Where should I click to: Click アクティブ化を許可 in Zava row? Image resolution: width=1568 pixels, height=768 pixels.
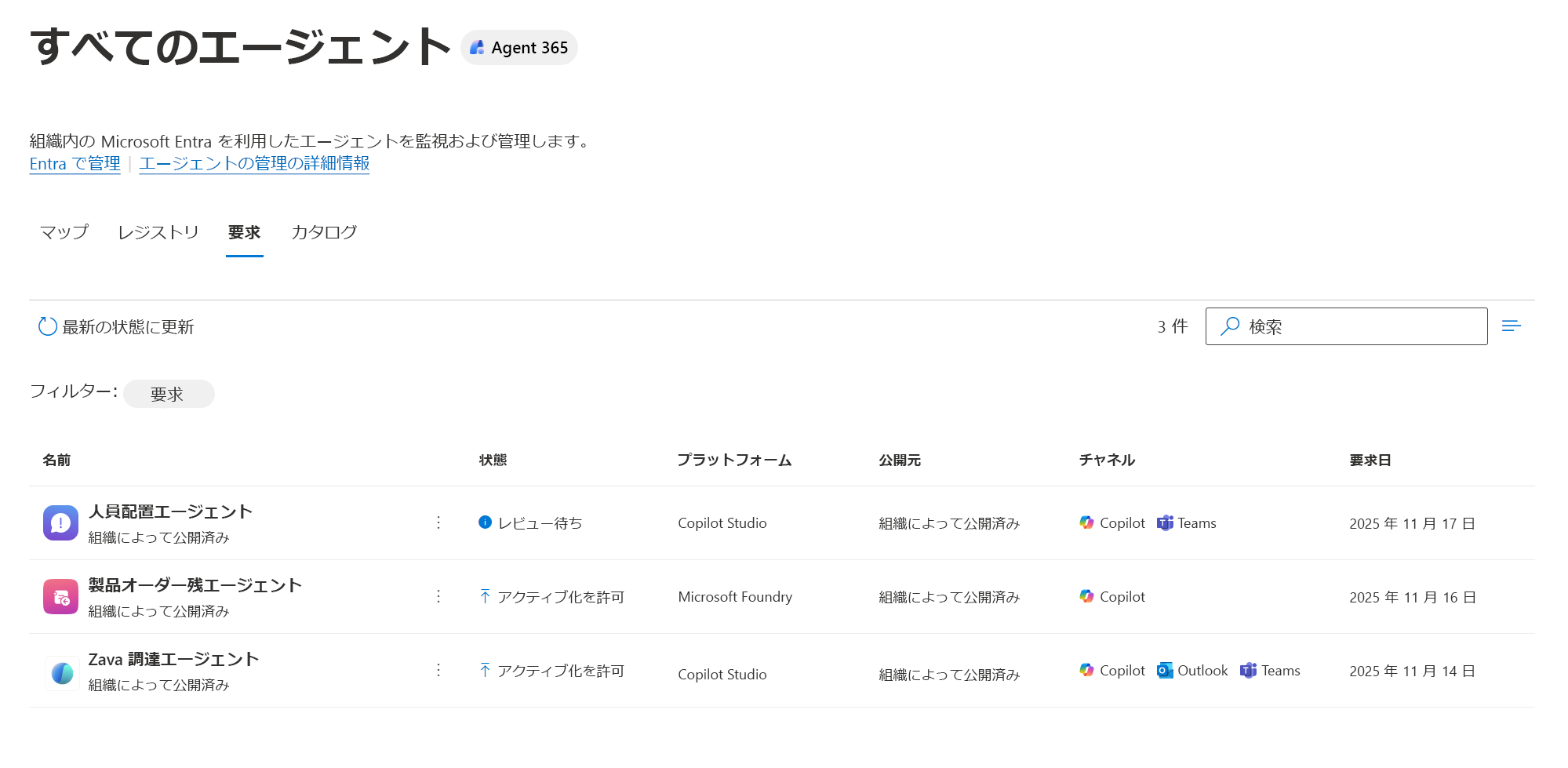[561, 671]
